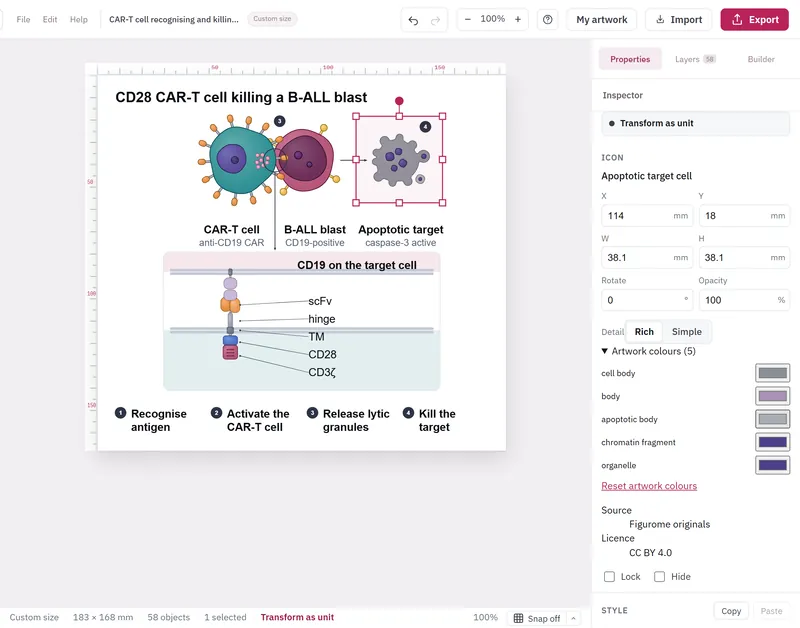Open the Help menu
This screenshot has width=800, height=628.
79,19
